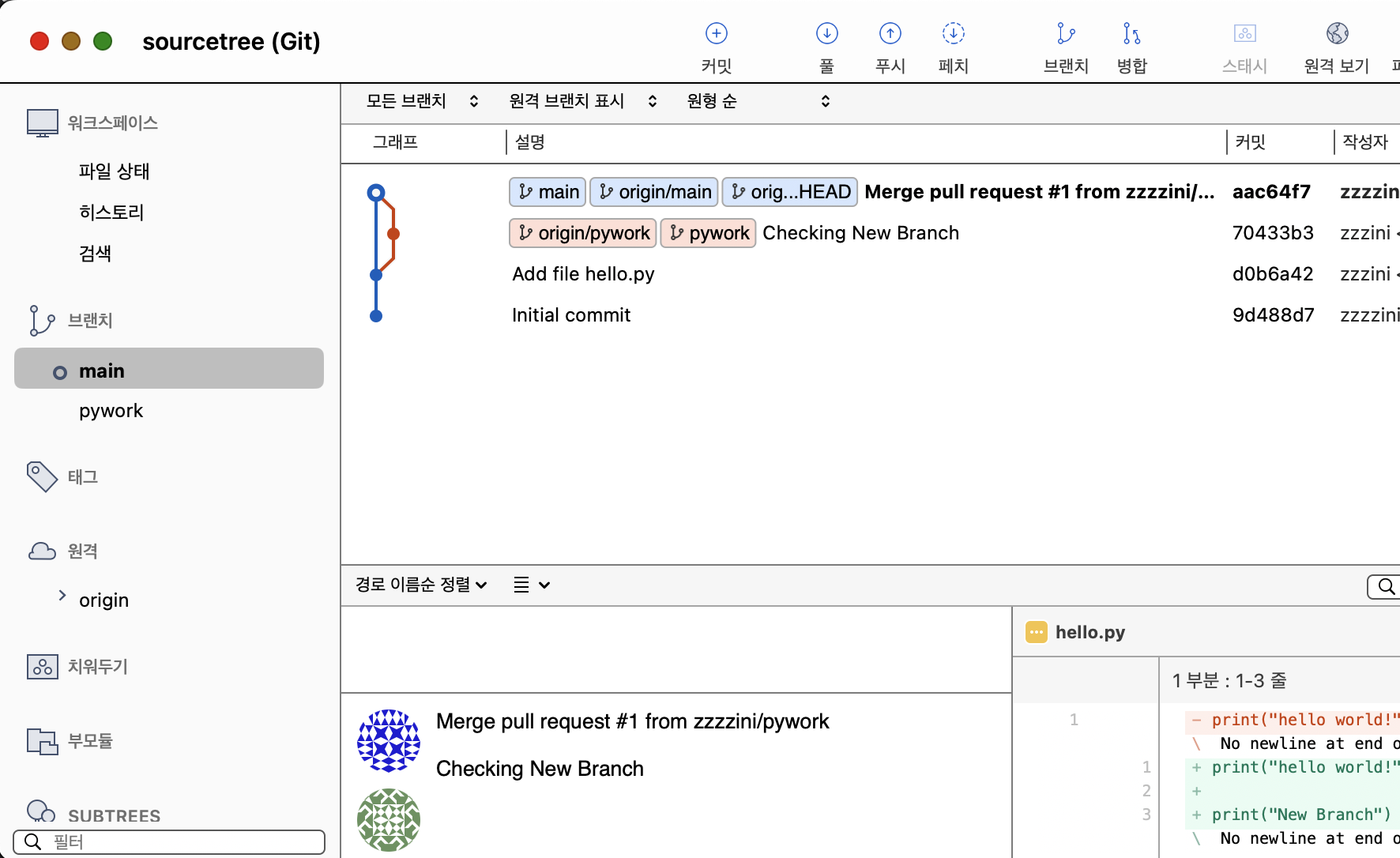Click the green avatar in commit details
The height and width of the screenshot is (858, 1400).
coord(389,819)
